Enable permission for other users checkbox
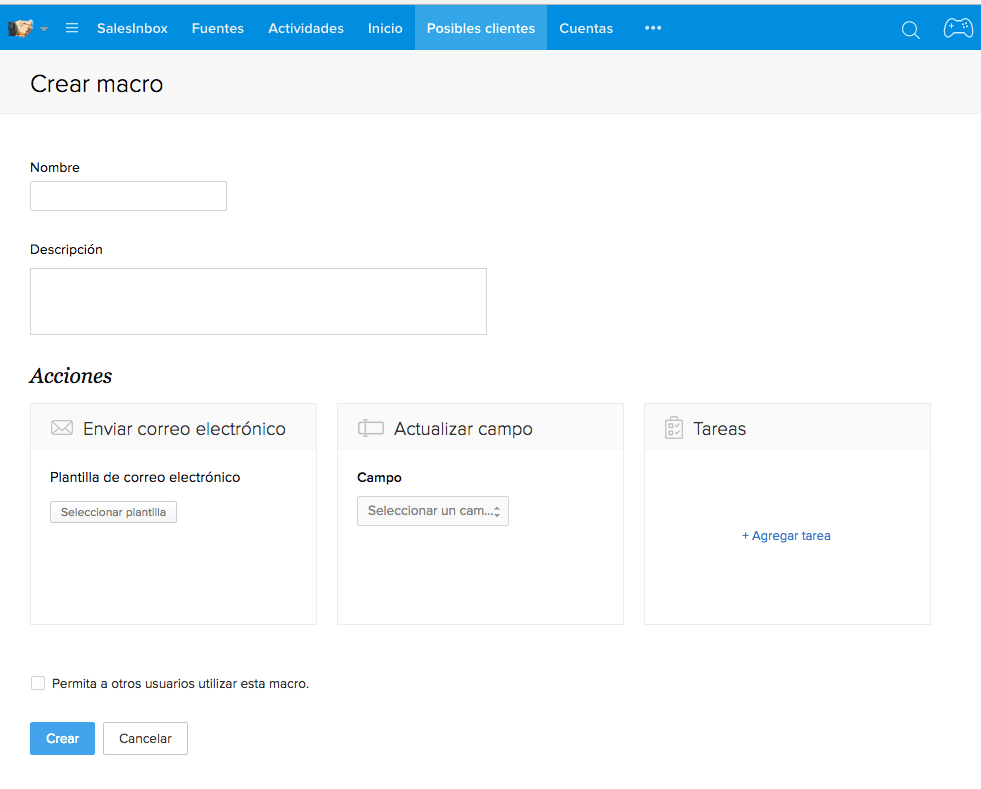This screenshot has height=789, width=981. (38, 683)
